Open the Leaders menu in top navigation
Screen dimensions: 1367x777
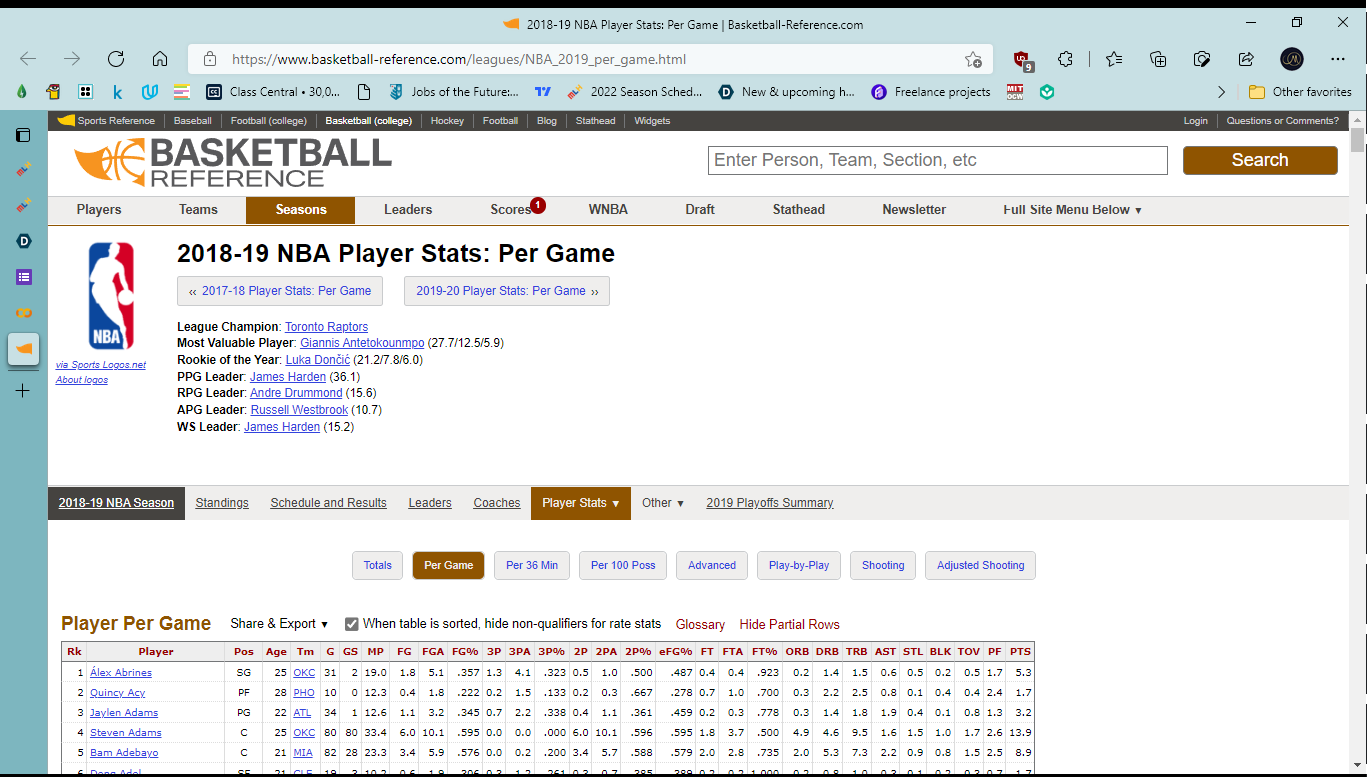[x=408, y=210]
